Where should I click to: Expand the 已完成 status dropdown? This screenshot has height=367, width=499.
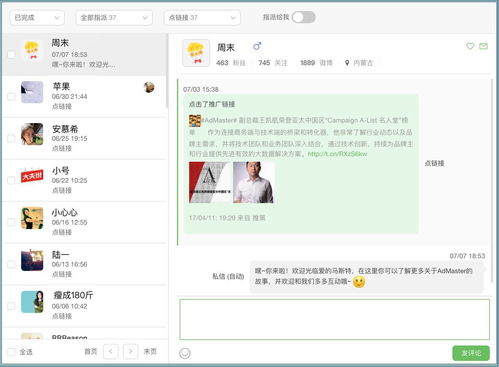click(37, 18)
